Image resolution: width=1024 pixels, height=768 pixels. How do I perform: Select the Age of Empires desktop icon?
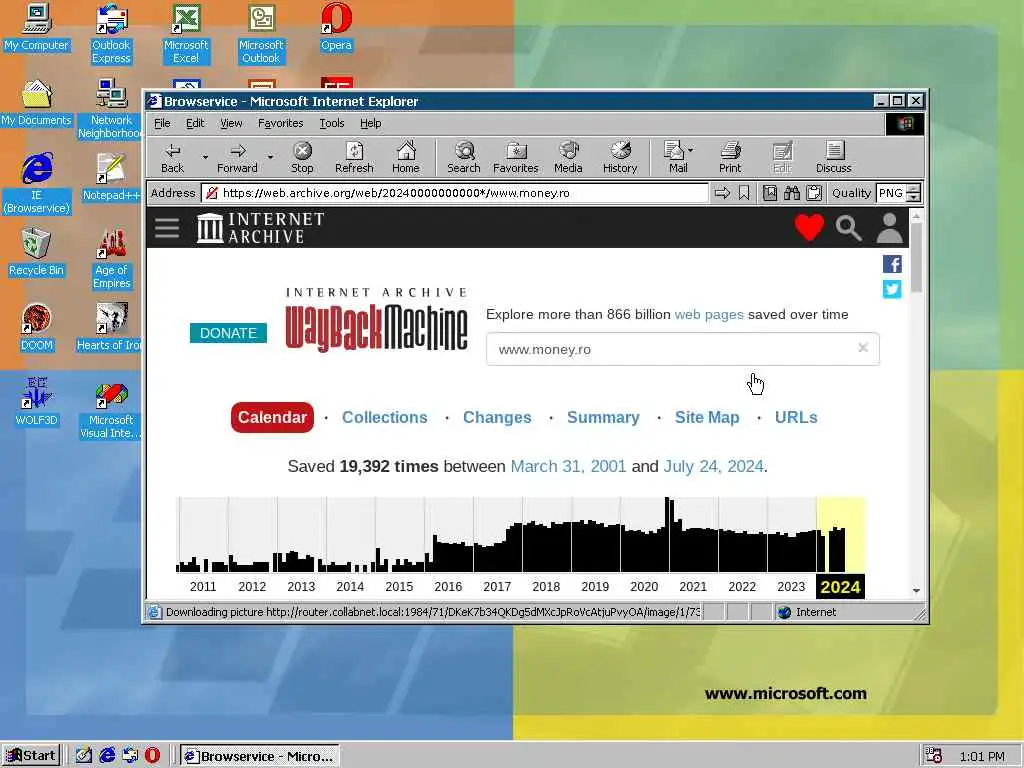click(111, 259)
